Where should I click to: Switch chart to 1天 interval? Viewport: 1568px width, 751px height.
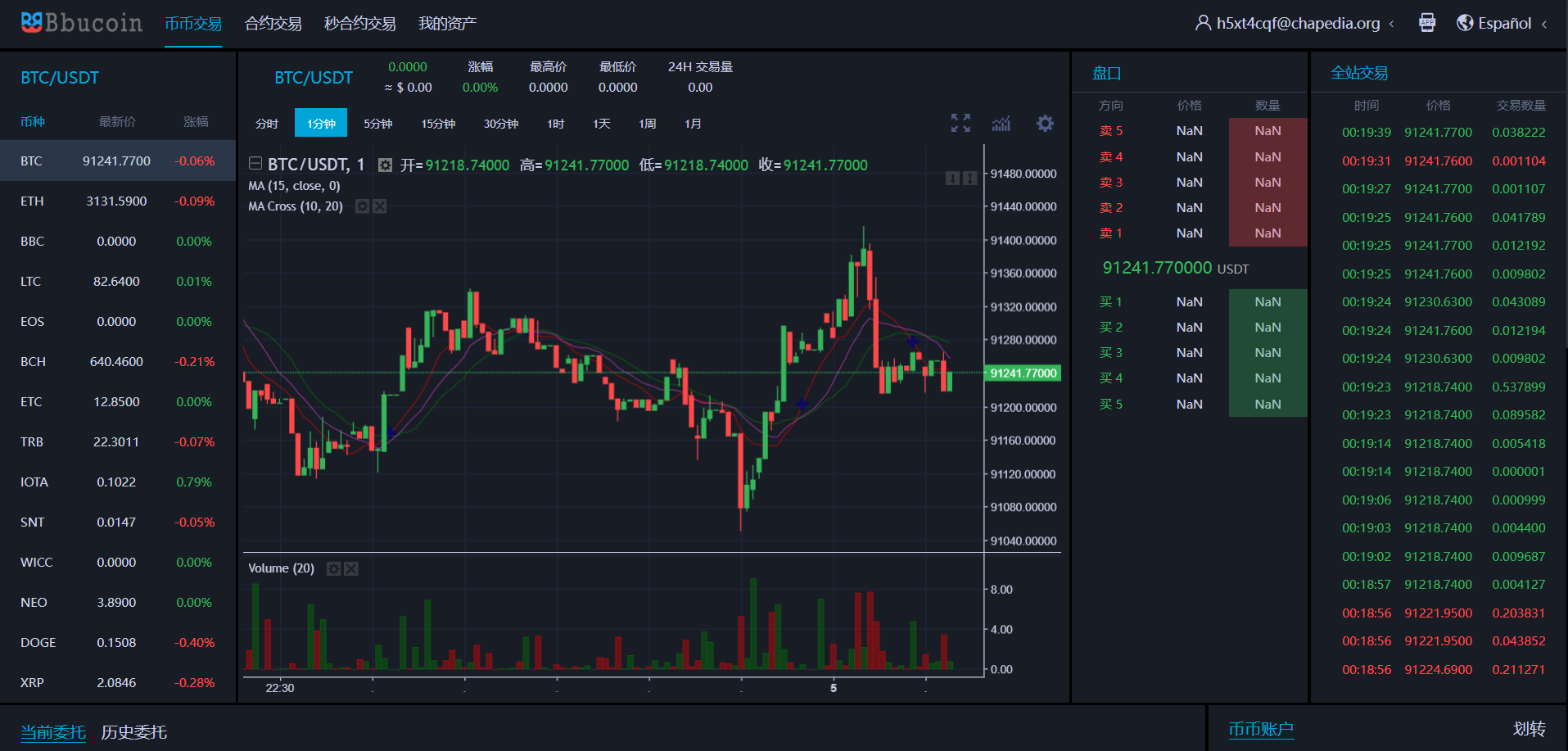[x=601, y=124]
